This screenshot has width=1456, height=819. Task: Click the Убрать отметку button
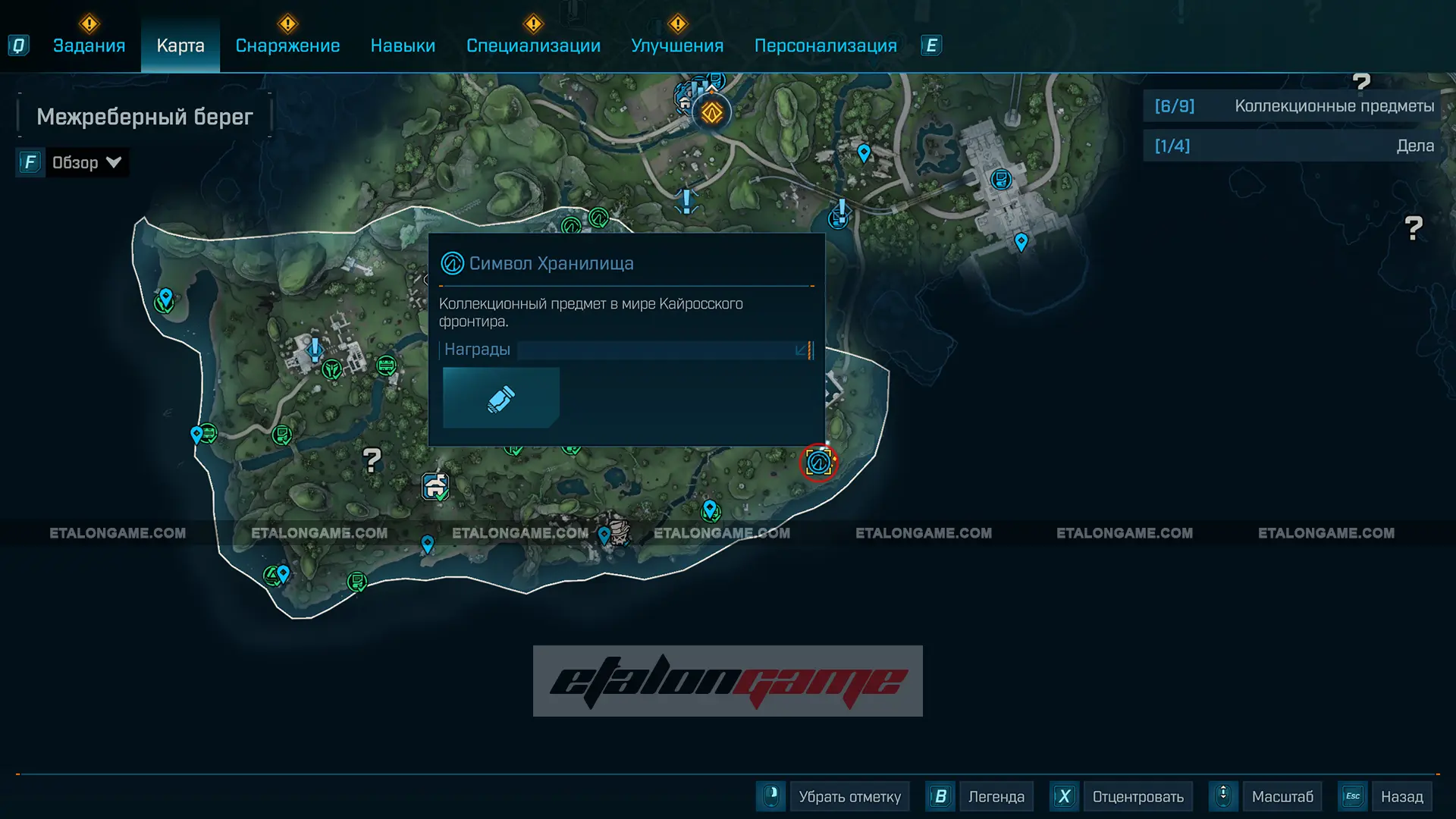point(849,796)
